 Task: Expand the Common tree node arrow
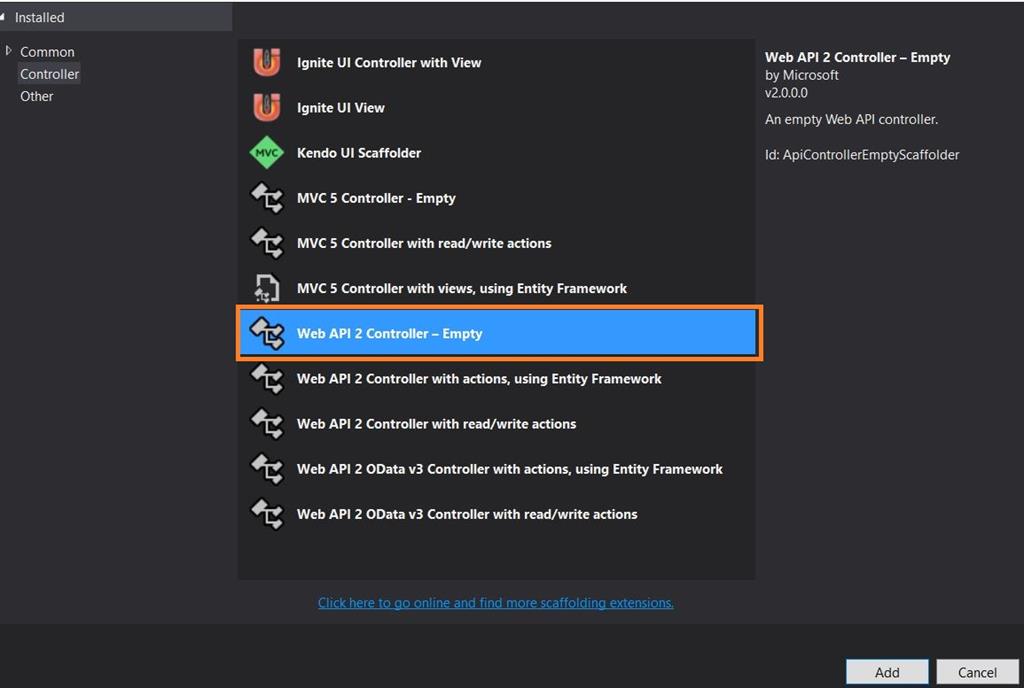tap(8, 50)
